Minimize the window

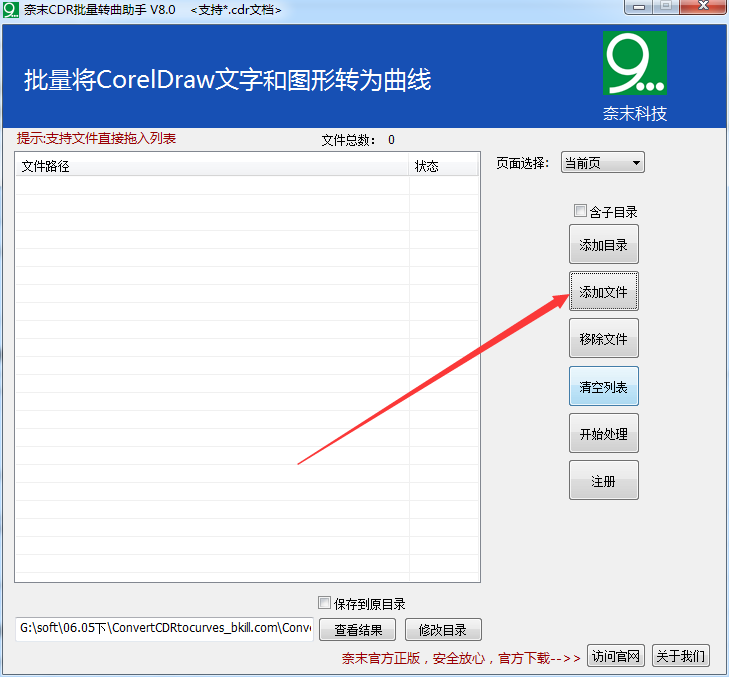[639, 7]
